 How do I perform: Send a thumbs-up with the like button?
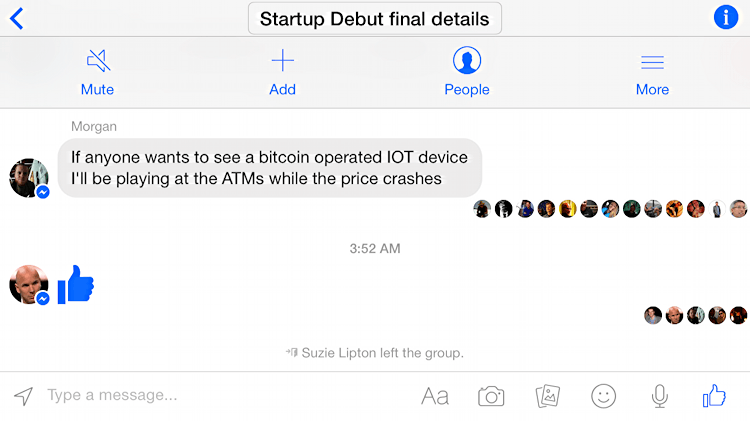(714, 396)
